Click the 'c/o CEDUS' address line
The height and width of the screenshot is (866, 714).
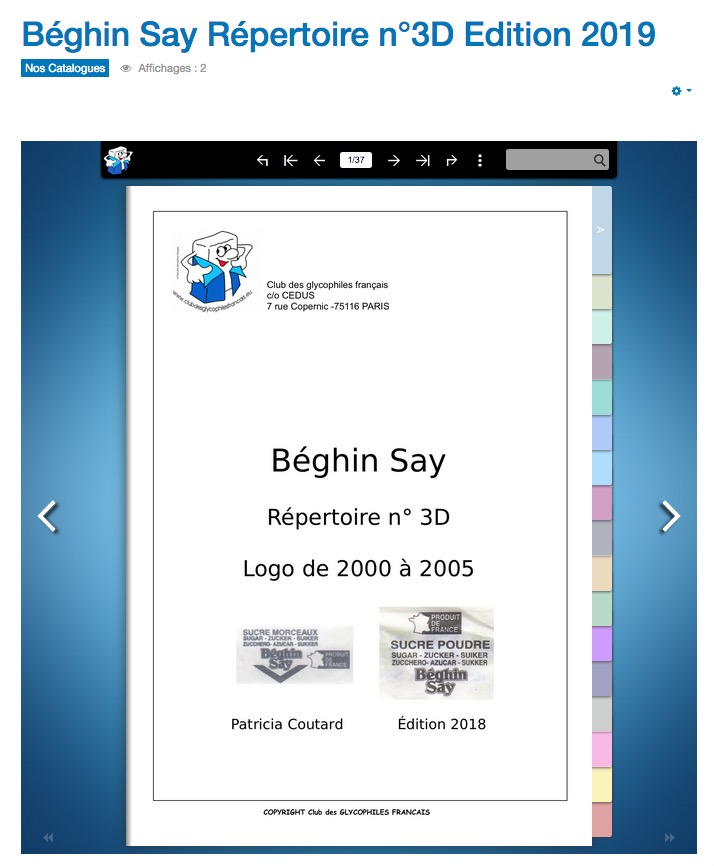pos(290,295)
